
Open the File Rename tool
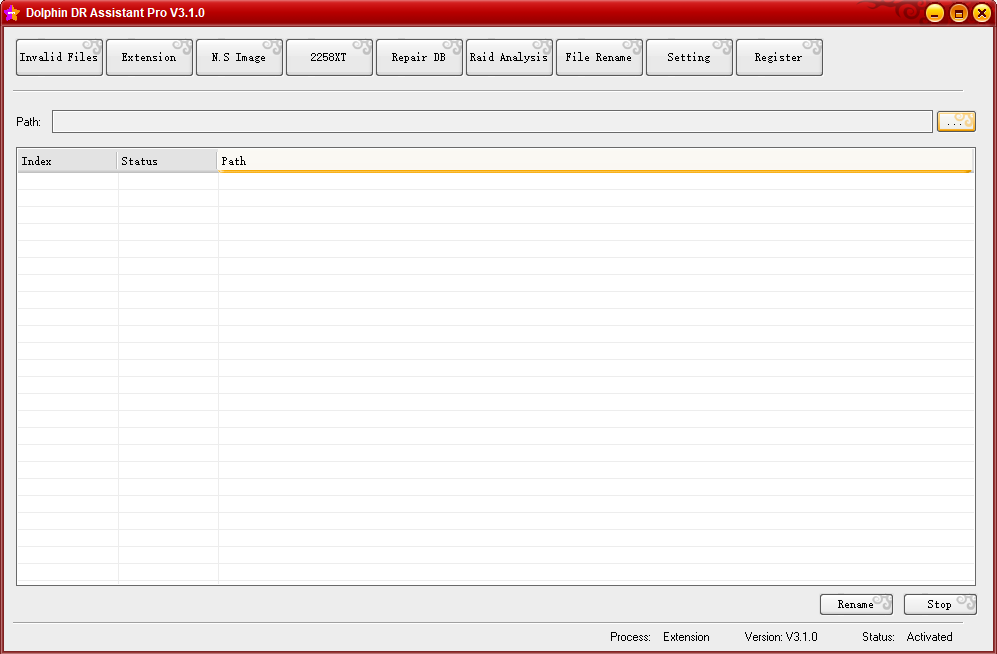point(599,58)
